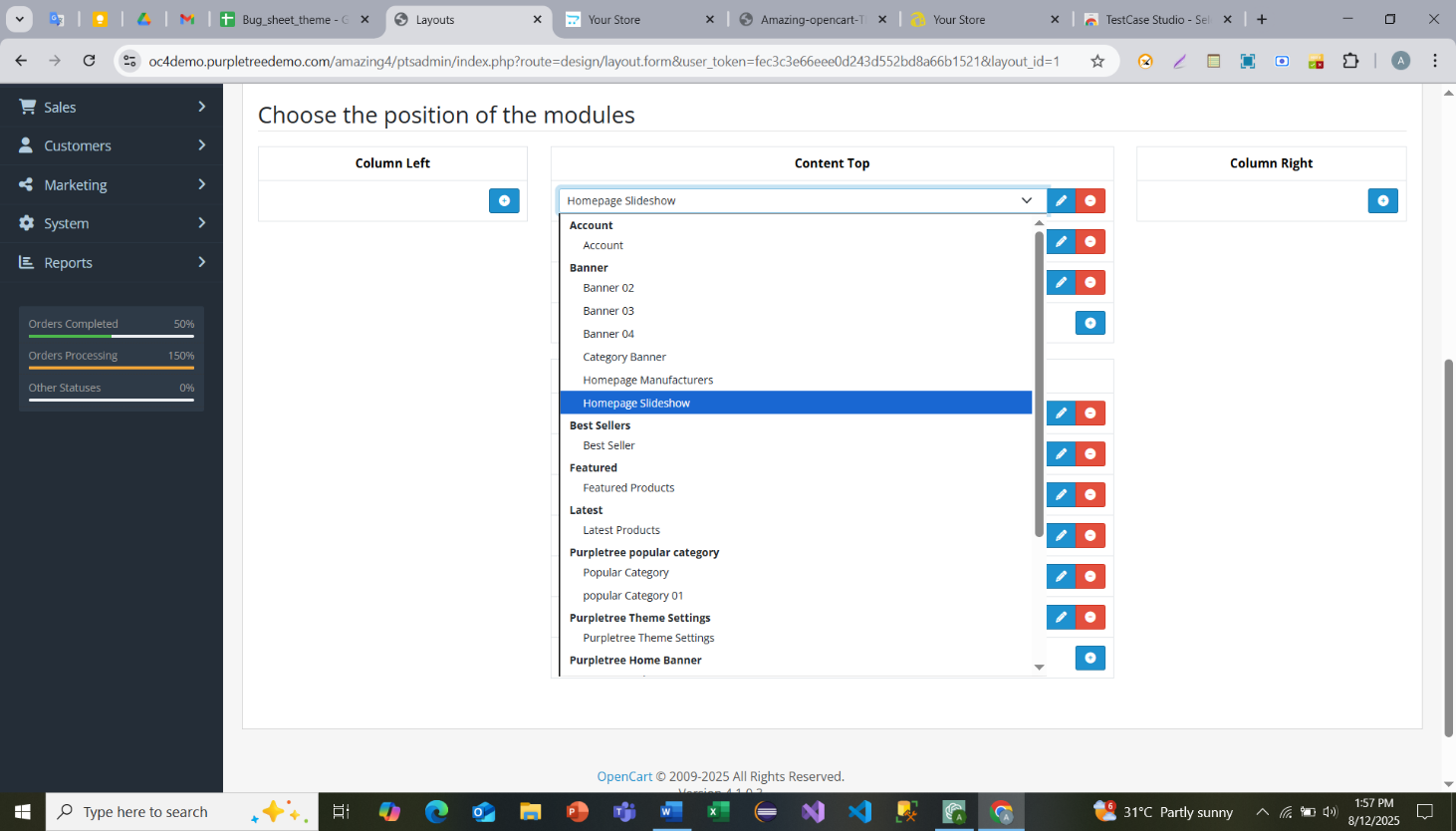Open the pinned Gmail tab

click(187, 19)
